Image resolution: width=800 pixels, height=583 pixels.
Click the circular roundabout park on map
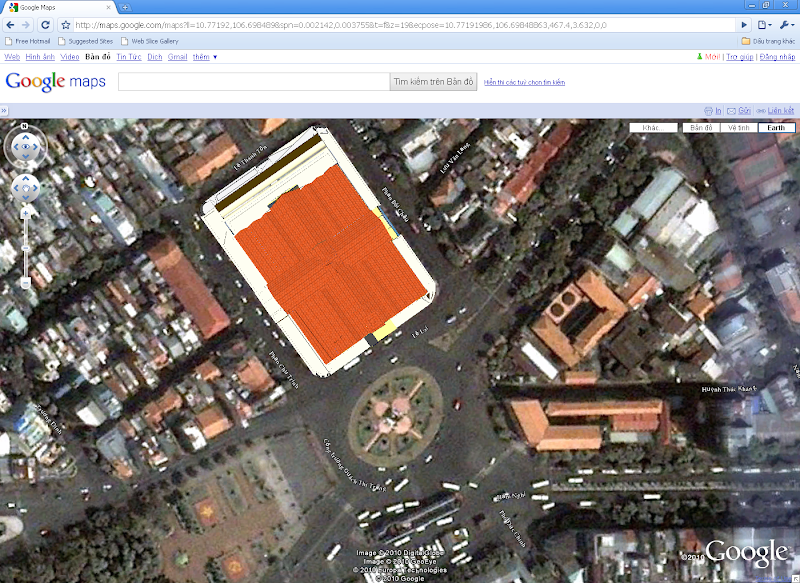[396, 417]
